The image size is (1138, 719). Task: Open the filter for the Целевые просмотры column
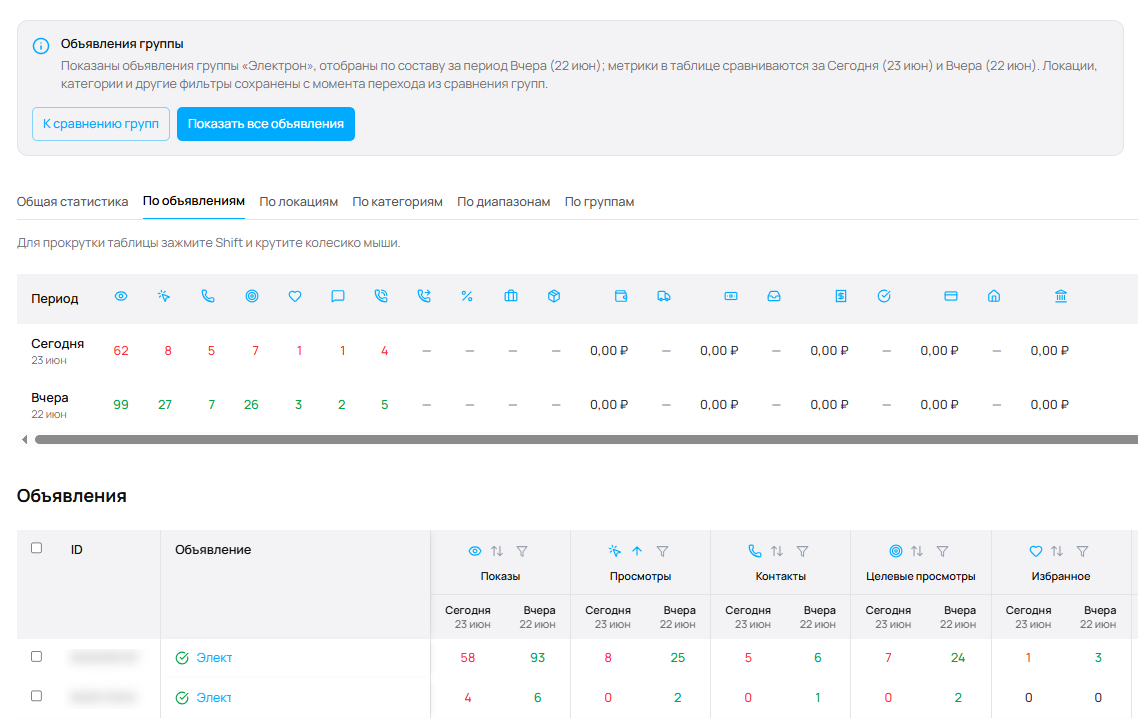942,551
